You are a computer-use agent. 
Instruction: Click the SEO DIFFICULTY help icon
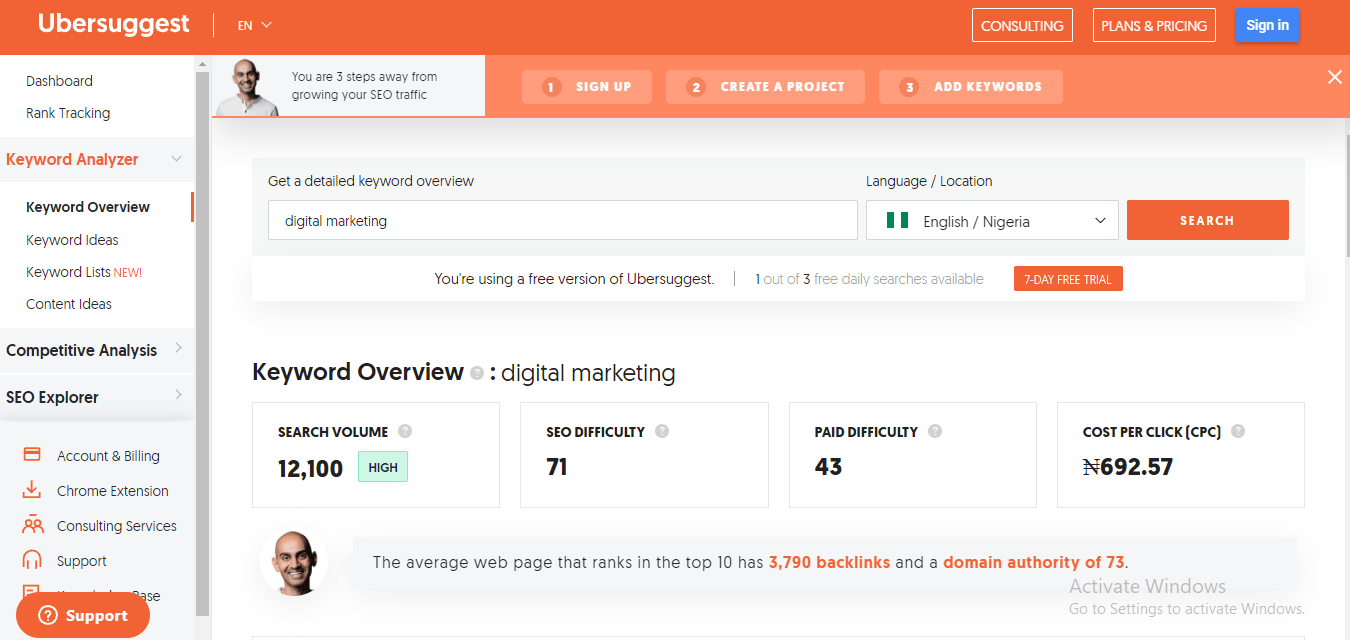662,431
